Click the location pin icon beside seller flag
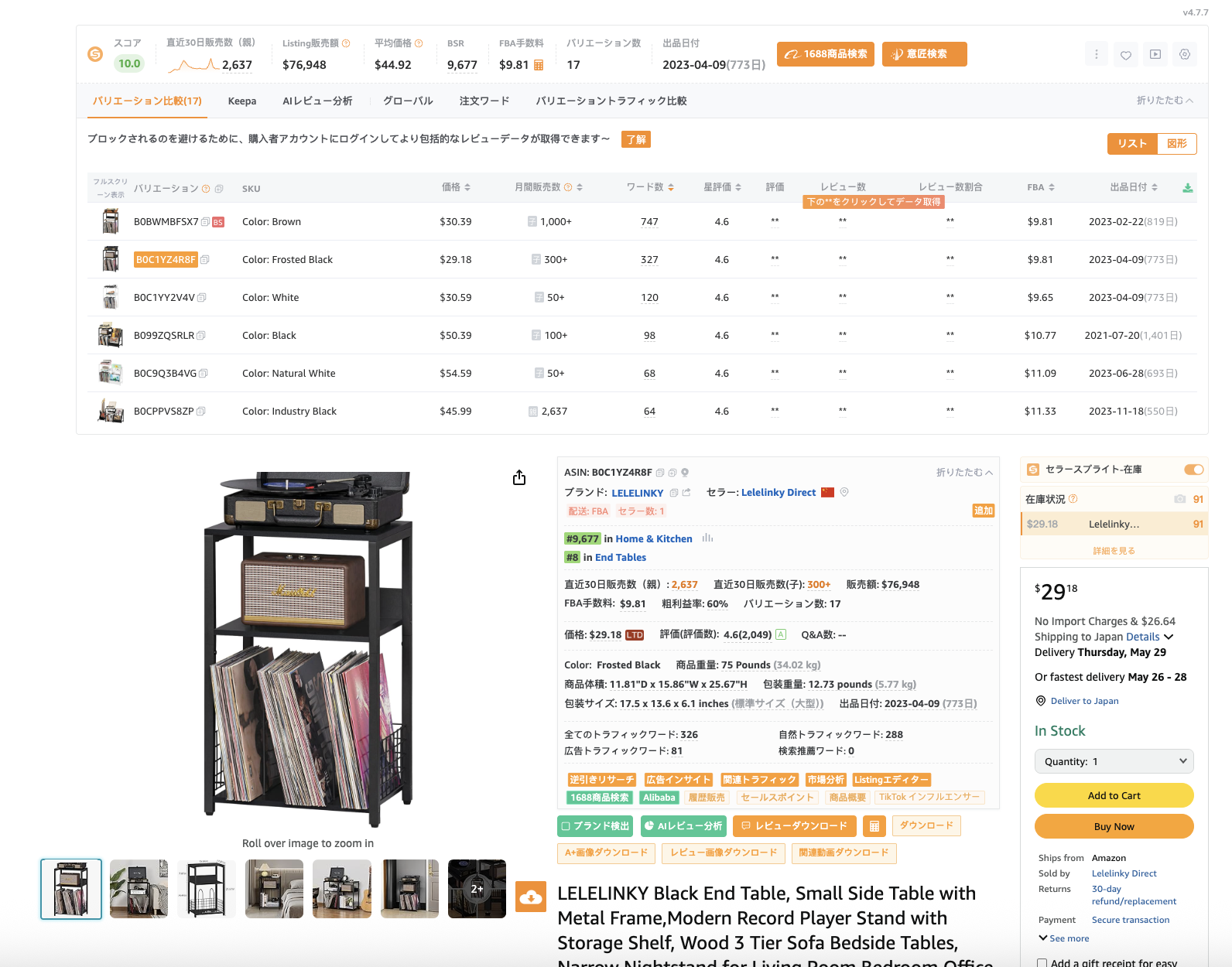Viewport: 1232px width, 967px height. (x=844, y=492)
